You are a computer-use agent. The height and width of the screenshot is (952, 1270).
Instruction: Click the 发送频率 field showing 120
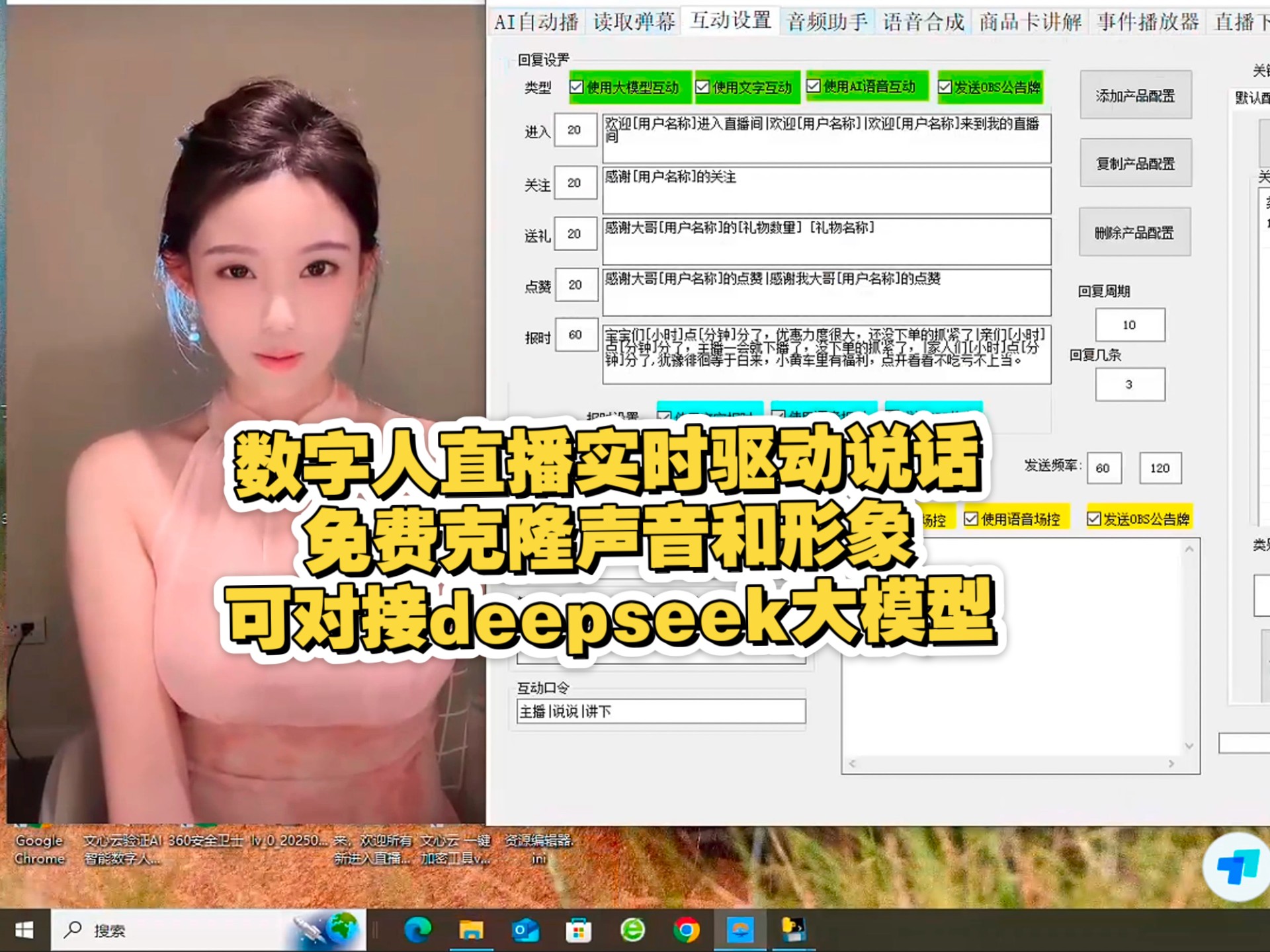tap(1160, 468)
